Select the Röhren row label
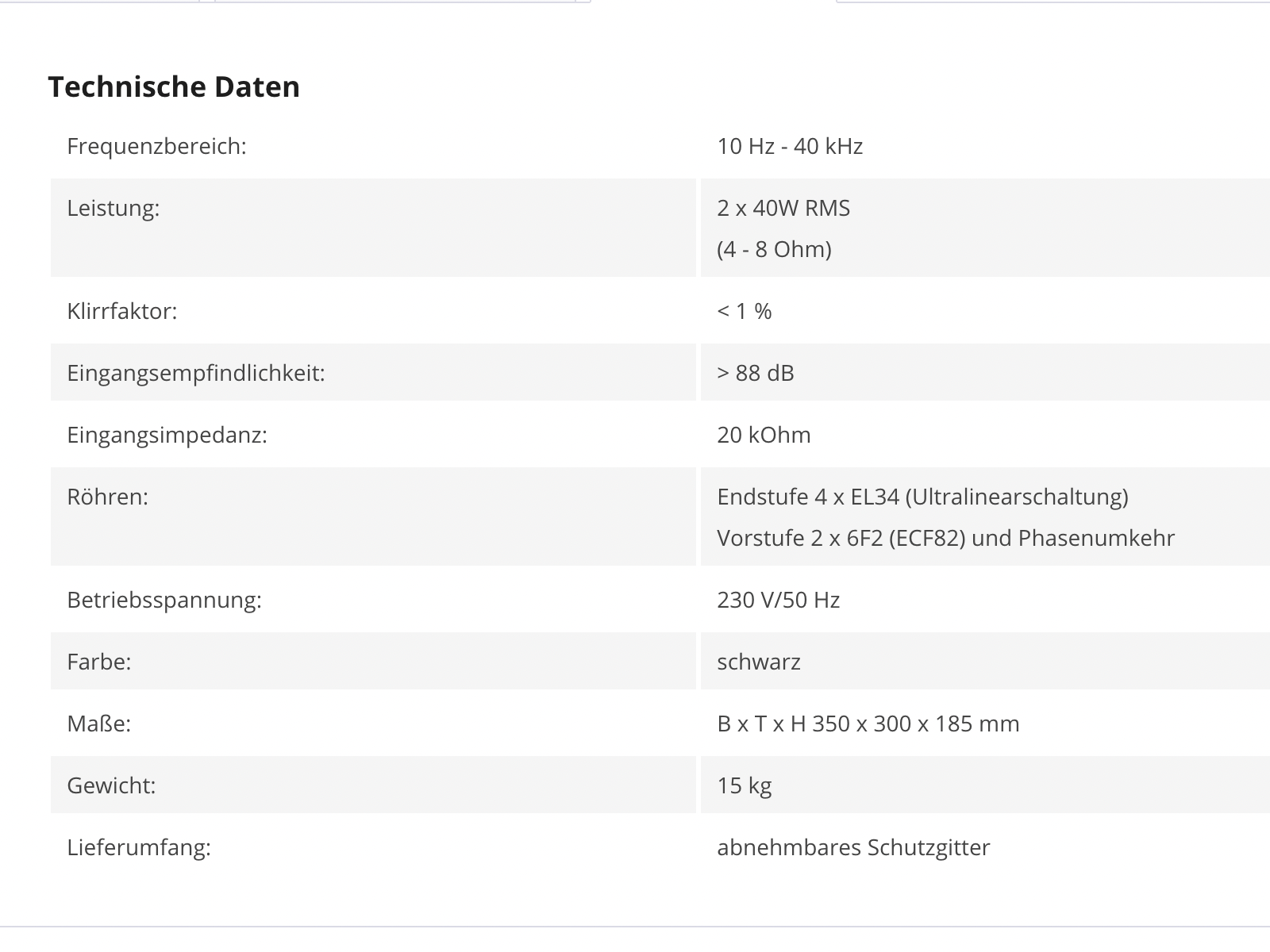Screen dimensions: 1270x952 [x=108, y=497]
